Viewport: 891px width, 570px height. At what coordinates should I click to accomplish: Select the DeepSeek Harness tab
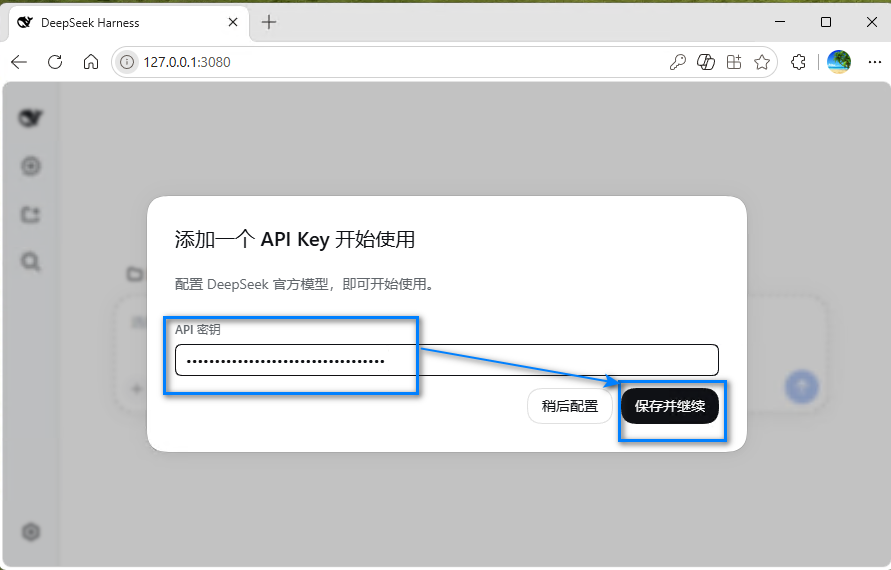[x=129, y=23]
